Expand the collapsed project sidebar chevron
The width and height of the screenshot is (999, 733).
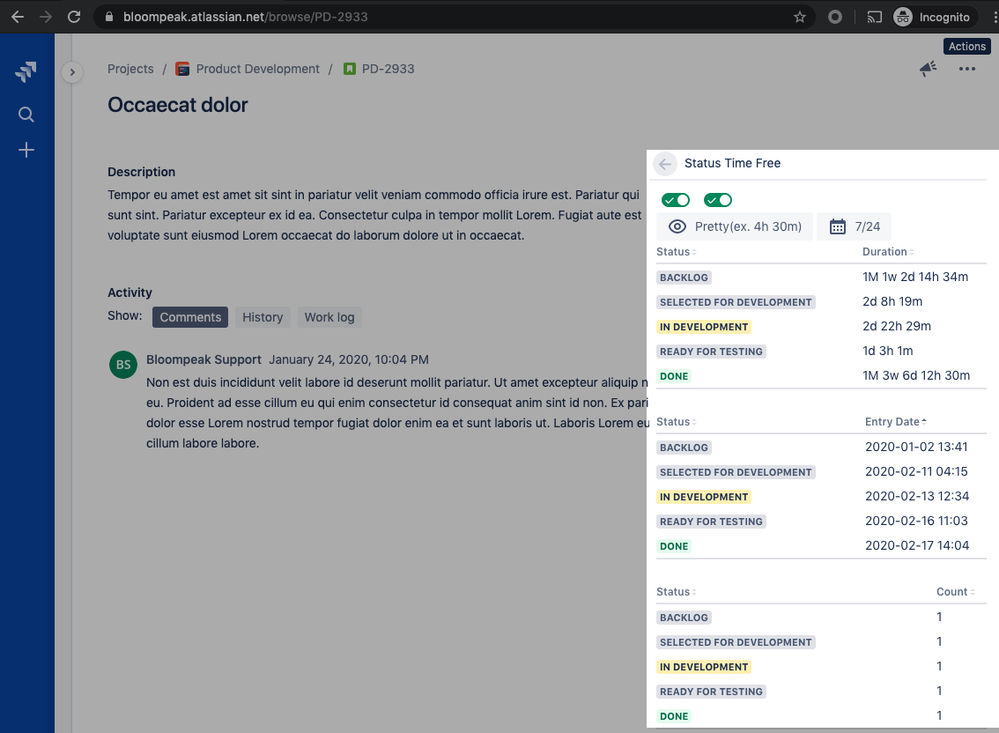tap(72, 72)
